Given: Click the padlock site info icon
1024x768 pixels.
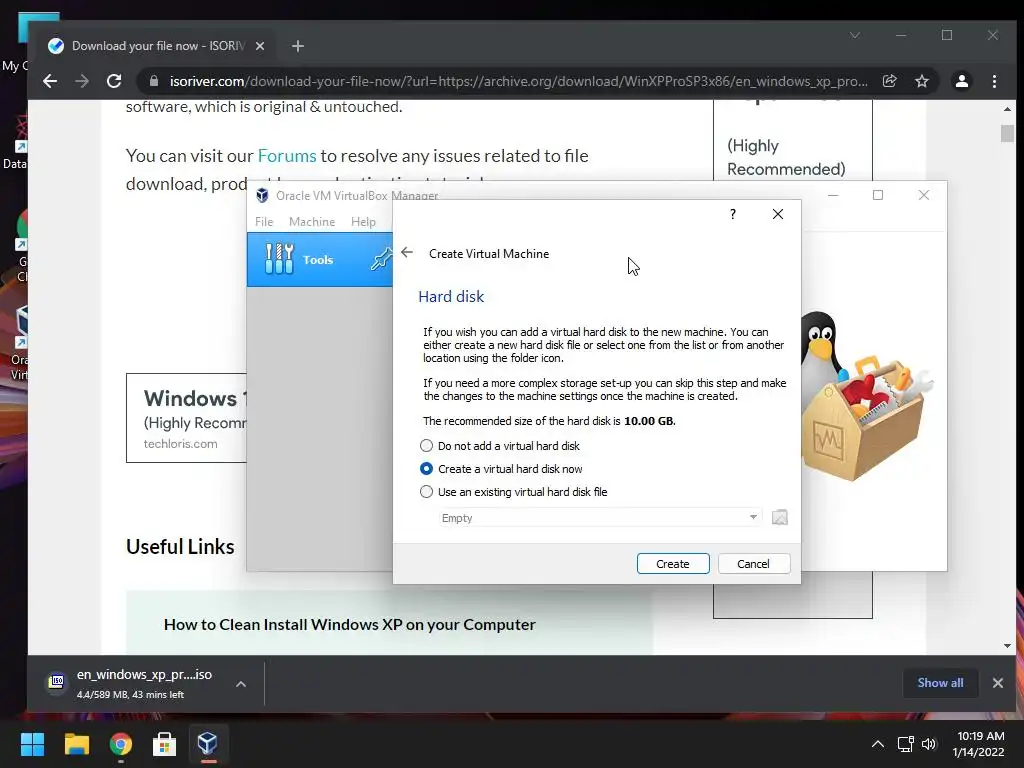Looking at the screenshot, I should point(154,81).
